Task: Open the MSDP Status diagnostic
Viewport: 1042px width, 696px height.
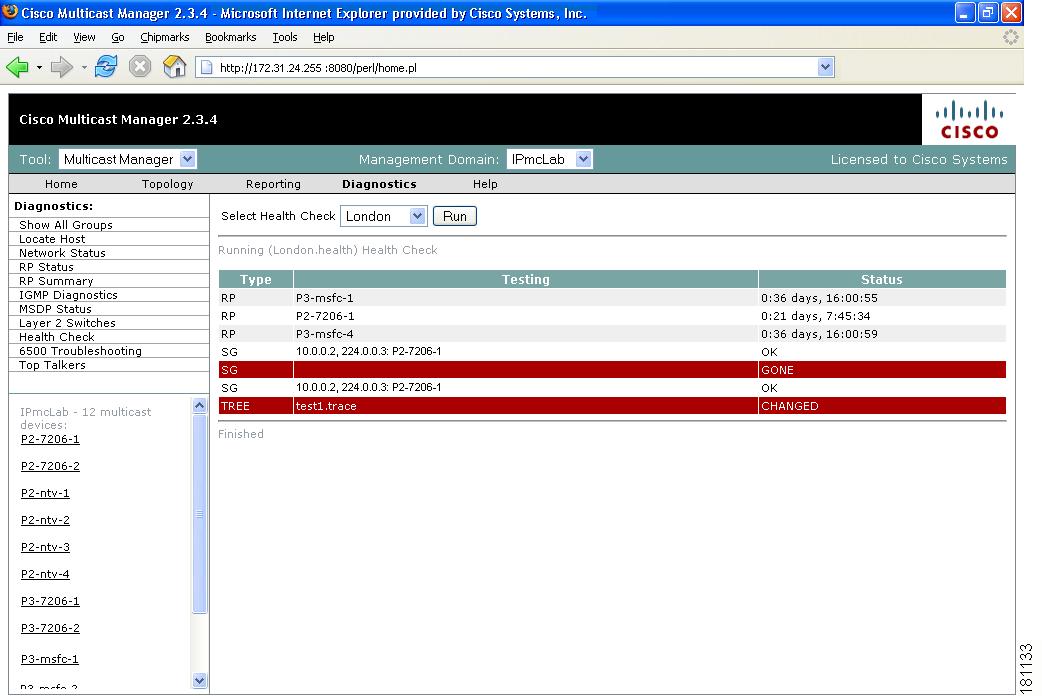Action: (x=55, y=308)
